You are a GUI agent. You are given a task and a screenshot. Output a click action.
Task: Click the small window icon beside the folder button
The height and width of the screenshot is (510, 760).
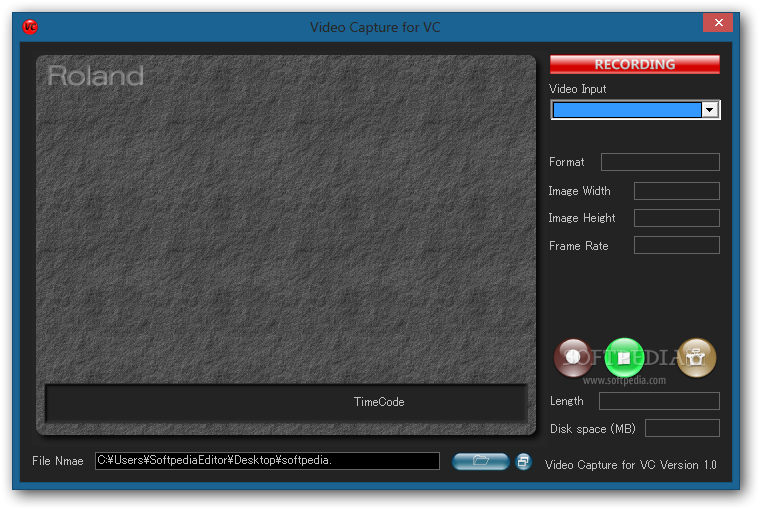523,461
